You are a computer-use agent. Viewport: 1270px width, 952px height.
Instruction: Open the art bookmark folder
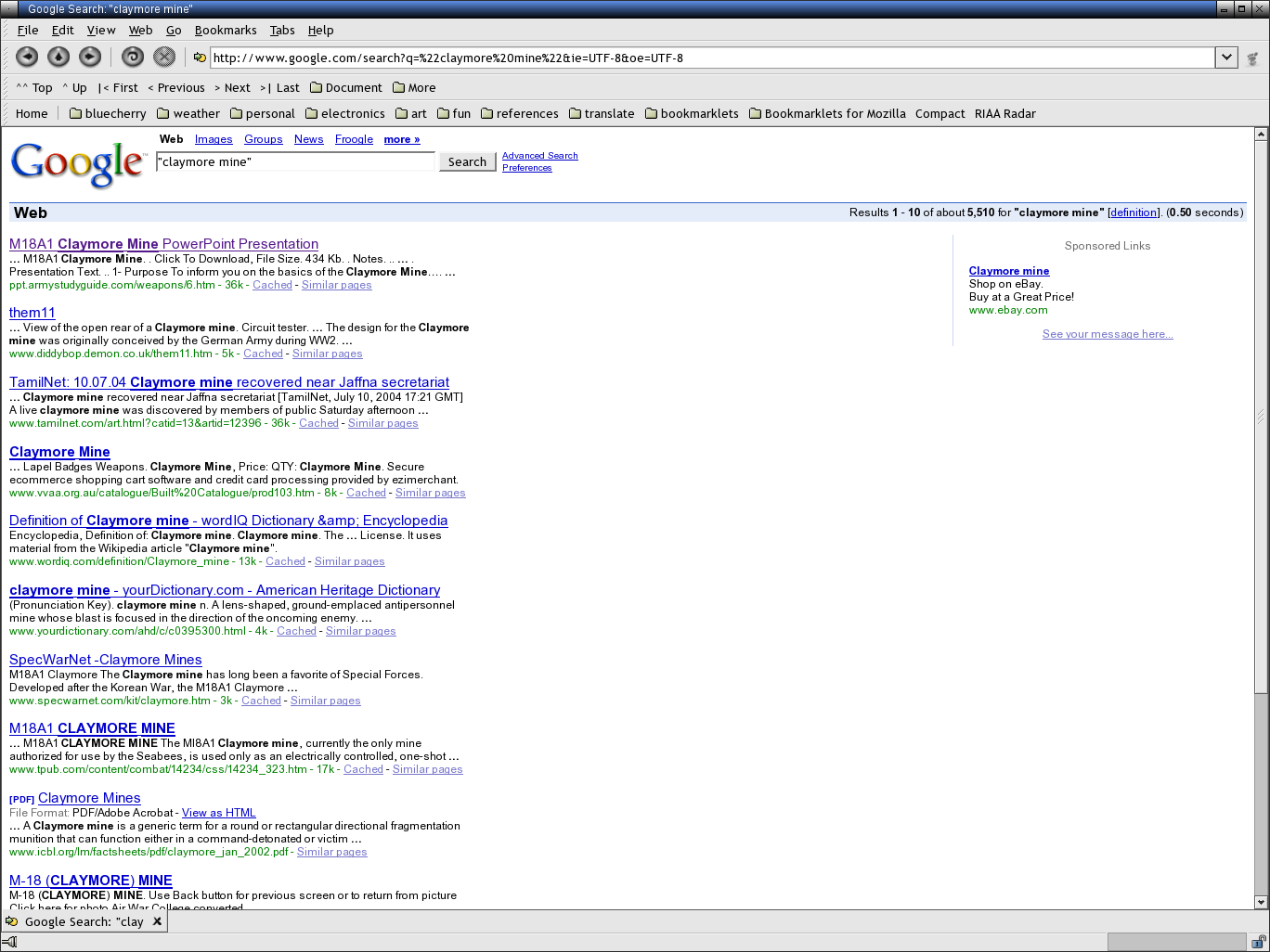coord(411,113)
